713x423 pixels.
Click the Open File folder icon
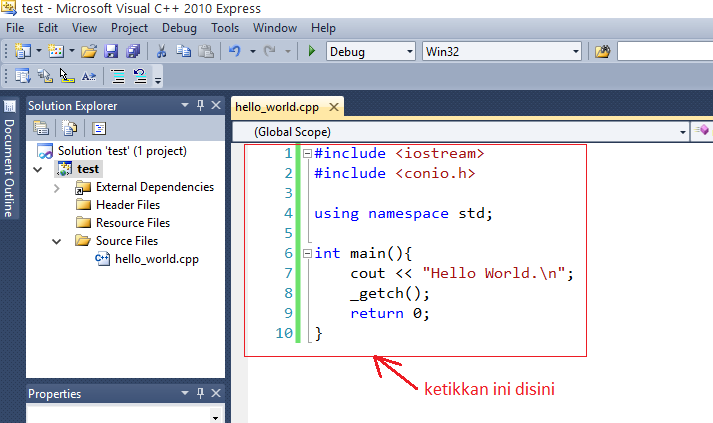pyautogui.click(x=89, y=51)
